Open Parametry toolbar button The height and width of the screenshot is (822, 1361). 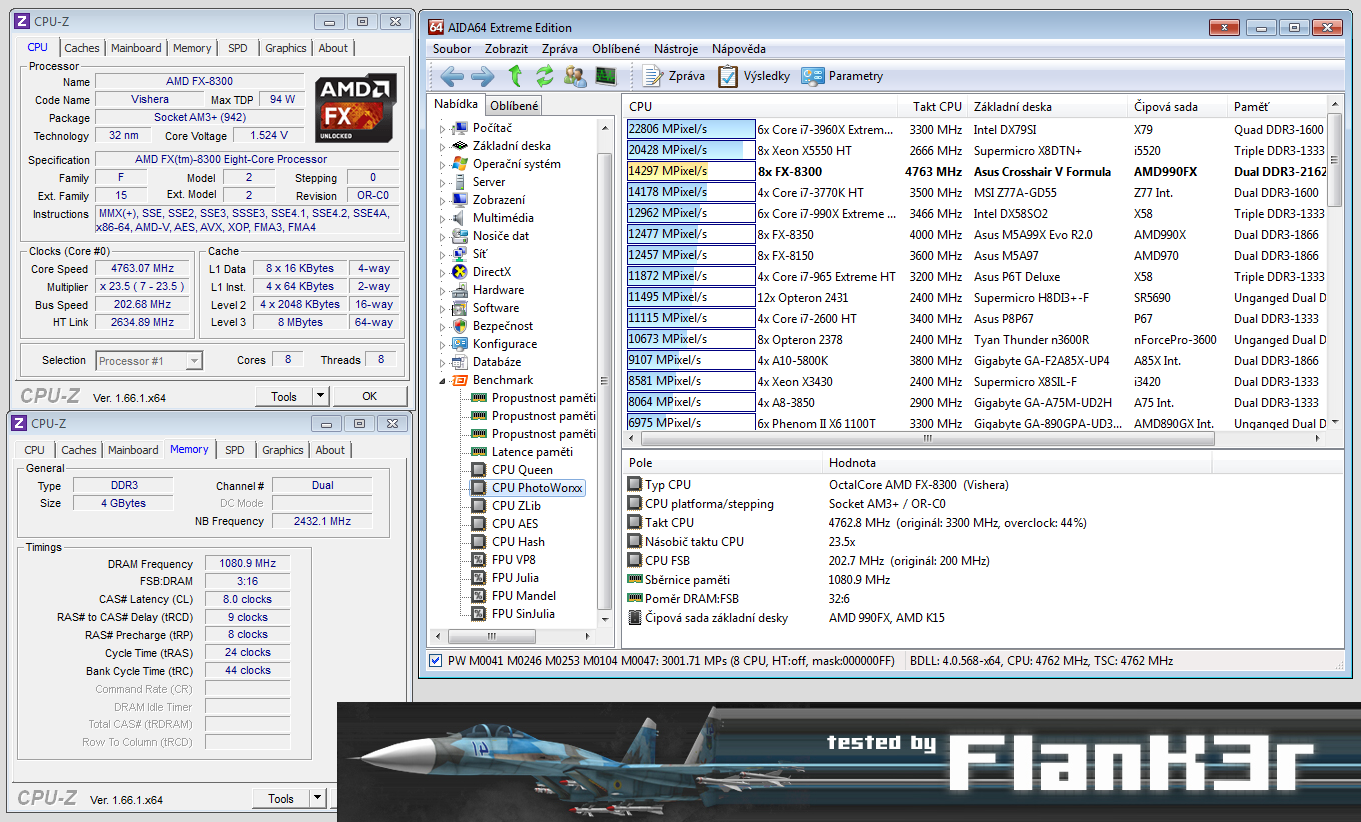pos(842,76)
